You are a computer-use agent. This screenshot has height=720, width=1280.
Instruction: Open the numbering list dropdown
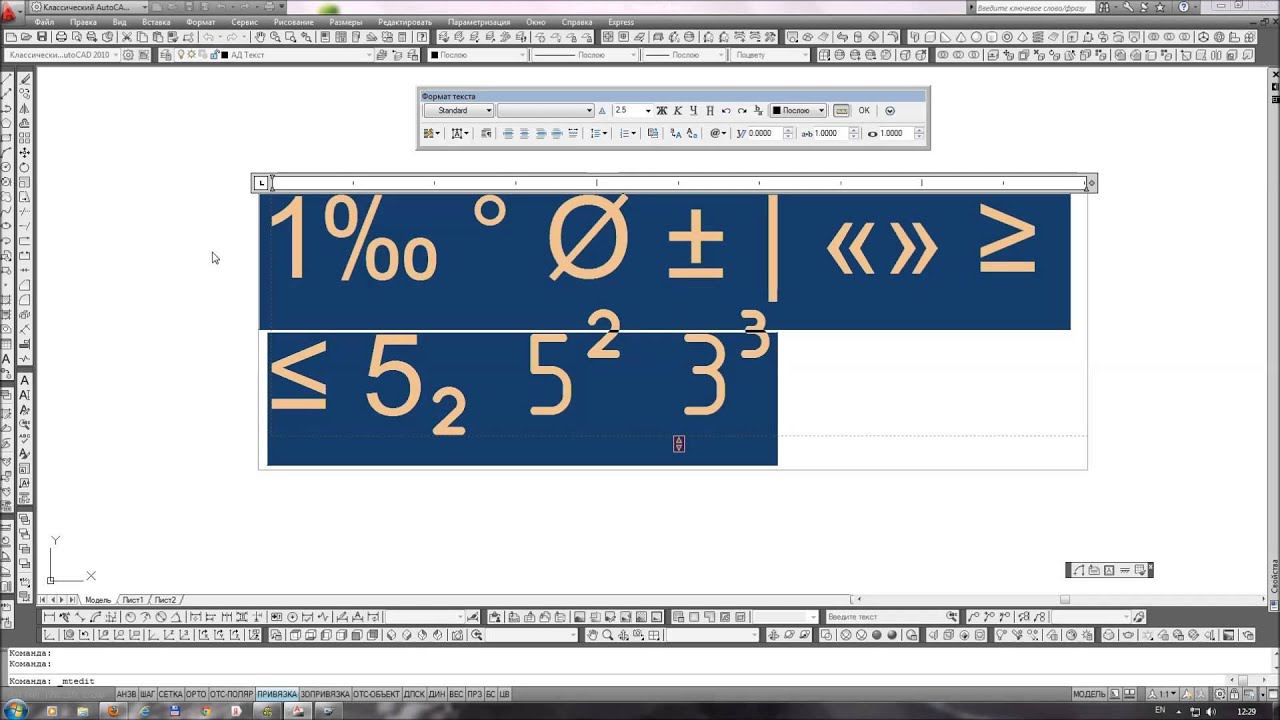coord(628,133)
